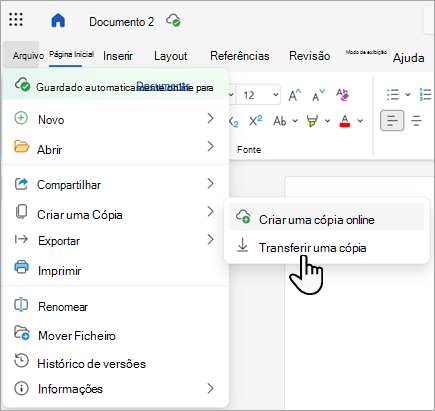
Task: Click the Documento 2 title
Action: (x=121, y=22)
